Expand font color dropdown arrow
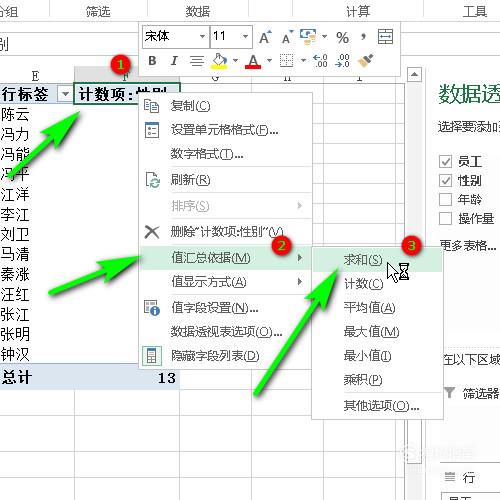The height and width of the screenshot is (500, 500). pos(269,61)
